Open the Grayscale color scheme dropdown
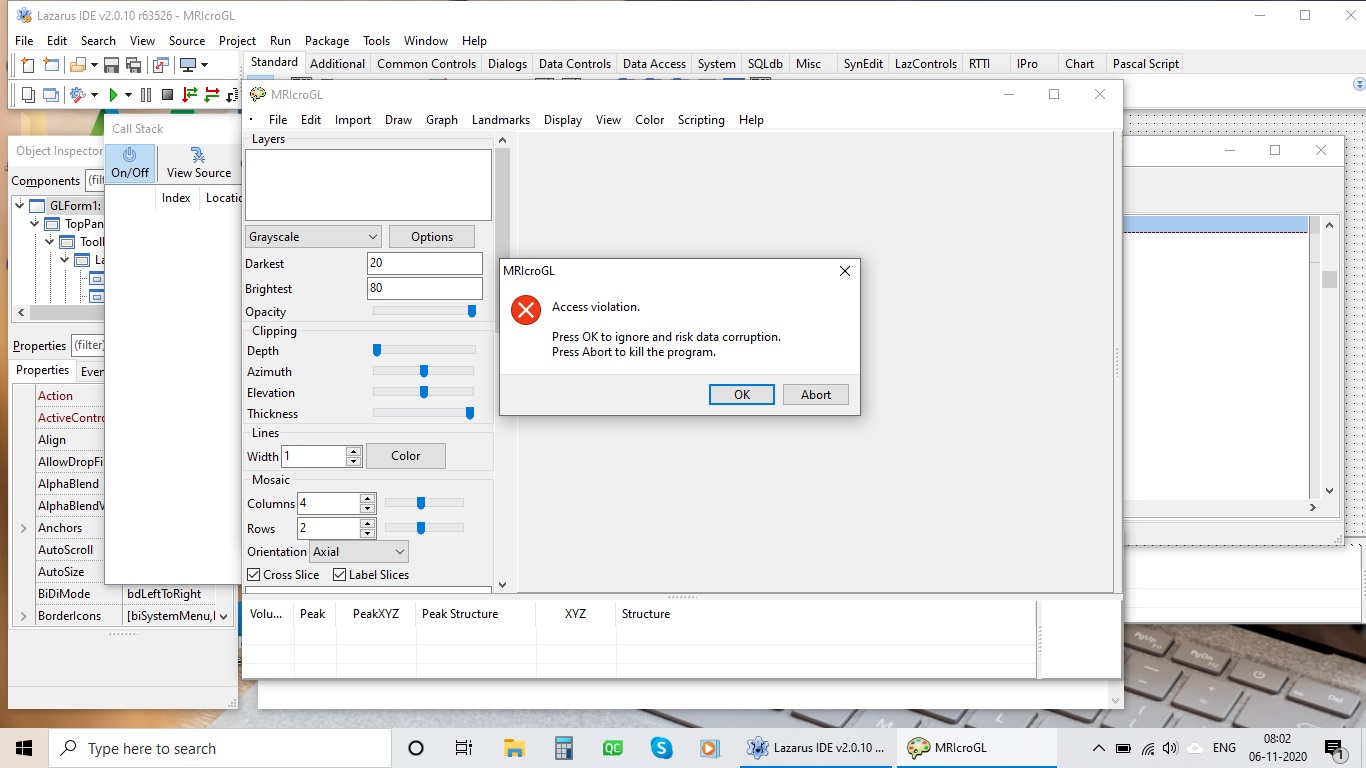This screenshot has width=1366, height=768. pyautogui.click(x=313, y=237)
